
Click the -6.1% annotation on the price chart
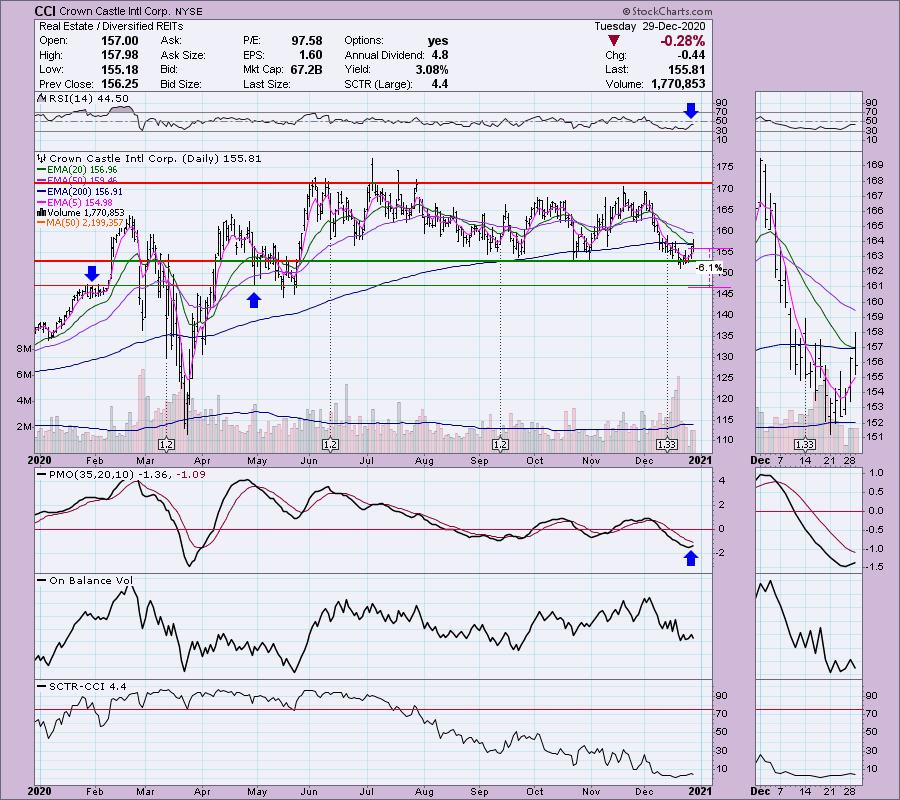(x=708, y=268)
